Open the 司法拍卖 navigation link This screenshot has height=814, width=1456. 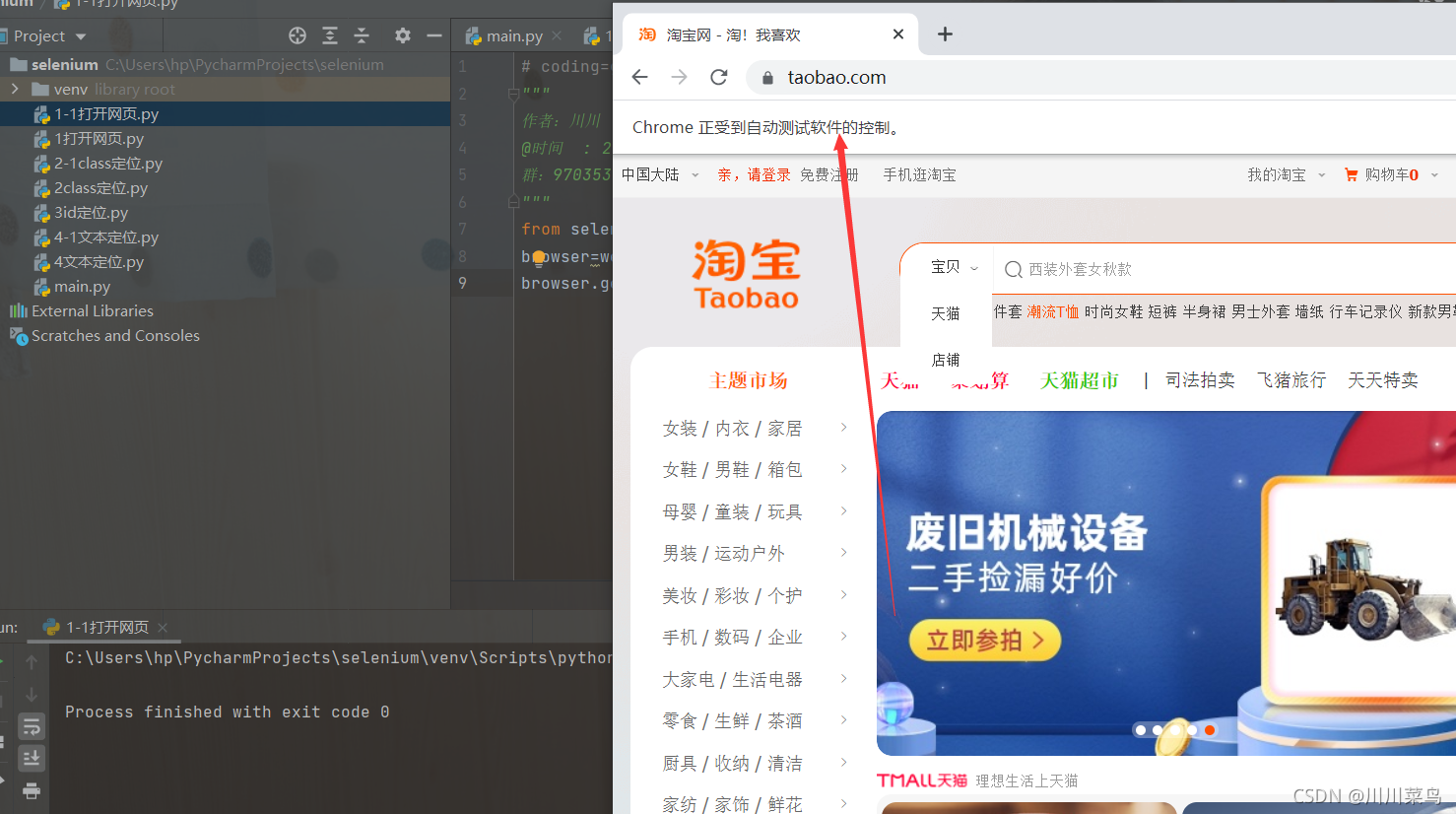1200,380
